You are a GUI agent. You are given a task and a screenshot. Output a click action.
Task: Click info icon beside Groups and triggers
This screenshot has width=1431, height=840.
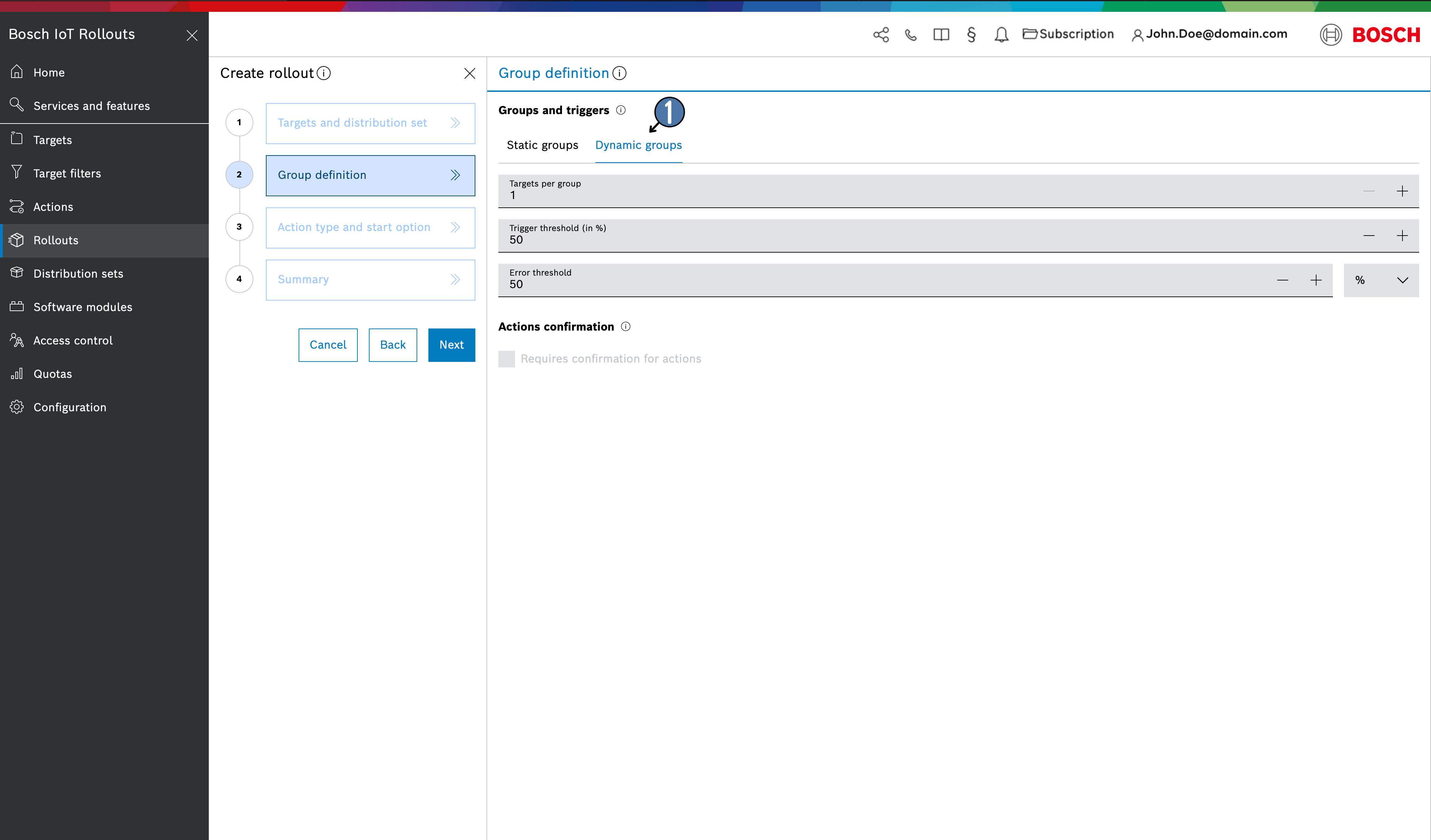[x=620, y=110]
